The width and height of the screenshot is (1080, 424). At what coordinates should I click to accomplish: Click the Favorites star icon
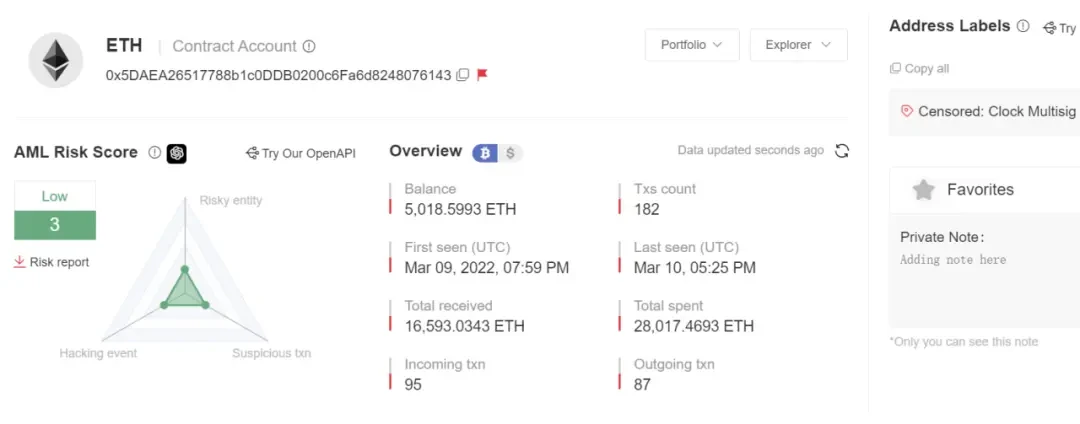(924, 190)
